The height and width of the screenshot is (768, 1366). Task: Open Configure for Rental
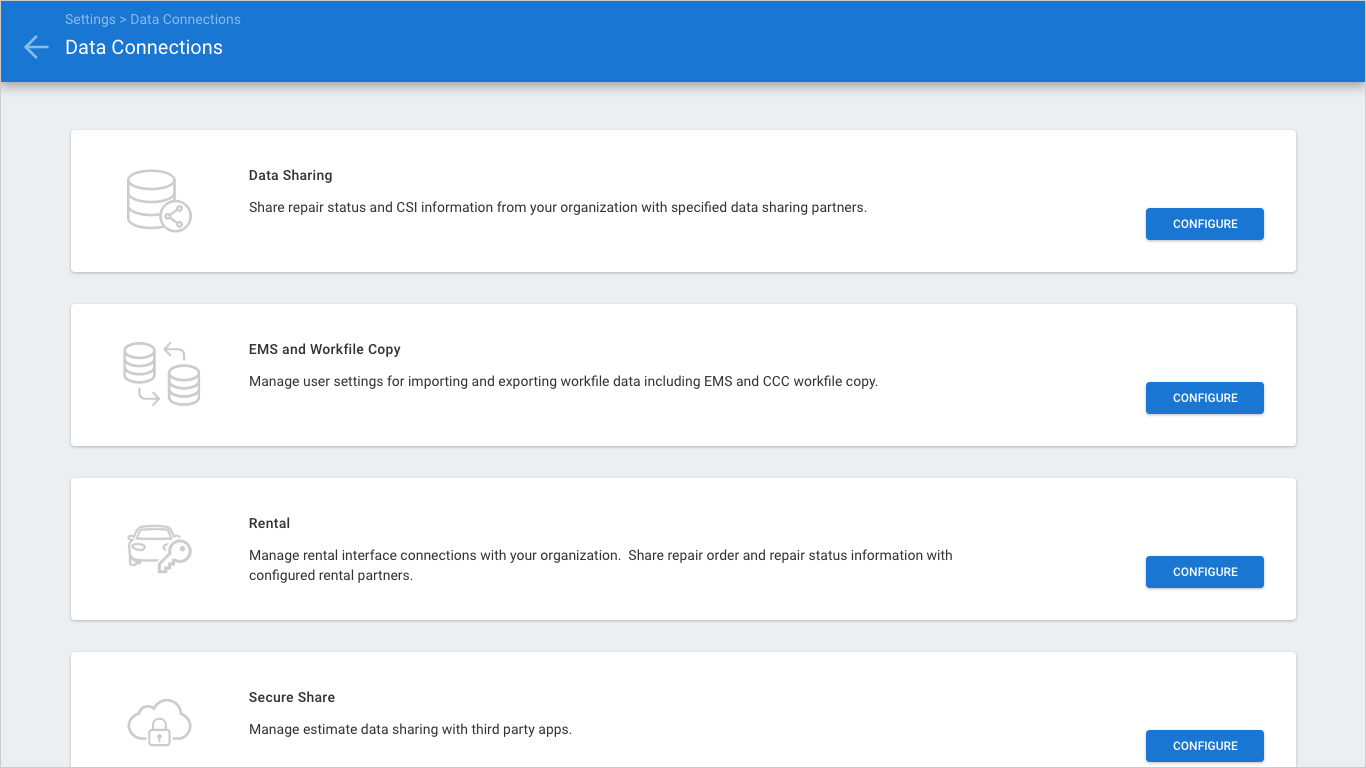1205,572
